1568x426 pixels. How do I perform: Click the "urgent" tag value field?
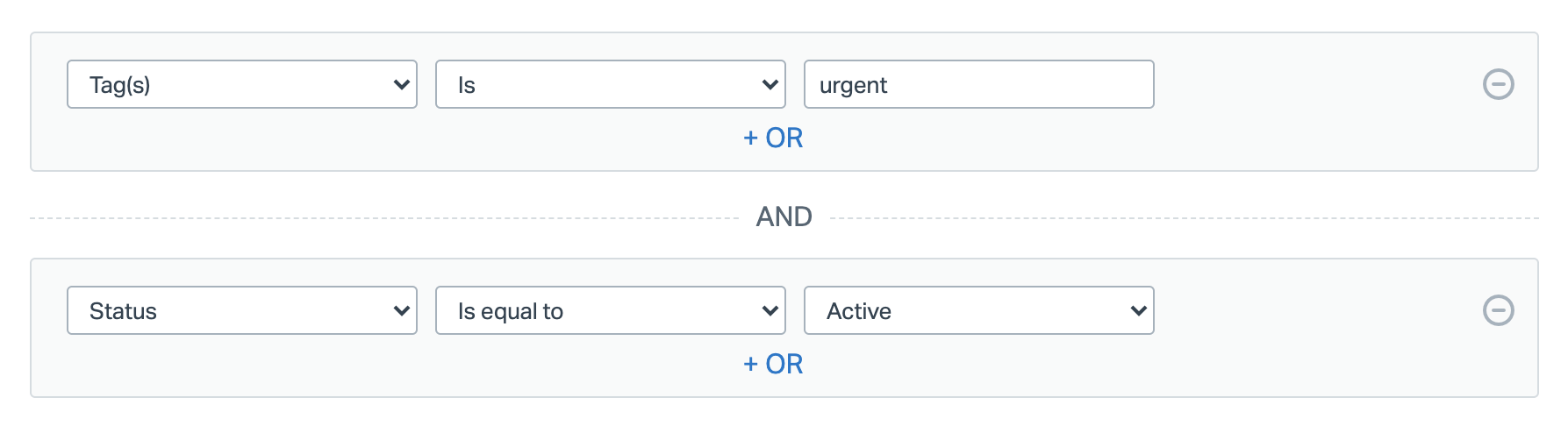tap(978, 84)
